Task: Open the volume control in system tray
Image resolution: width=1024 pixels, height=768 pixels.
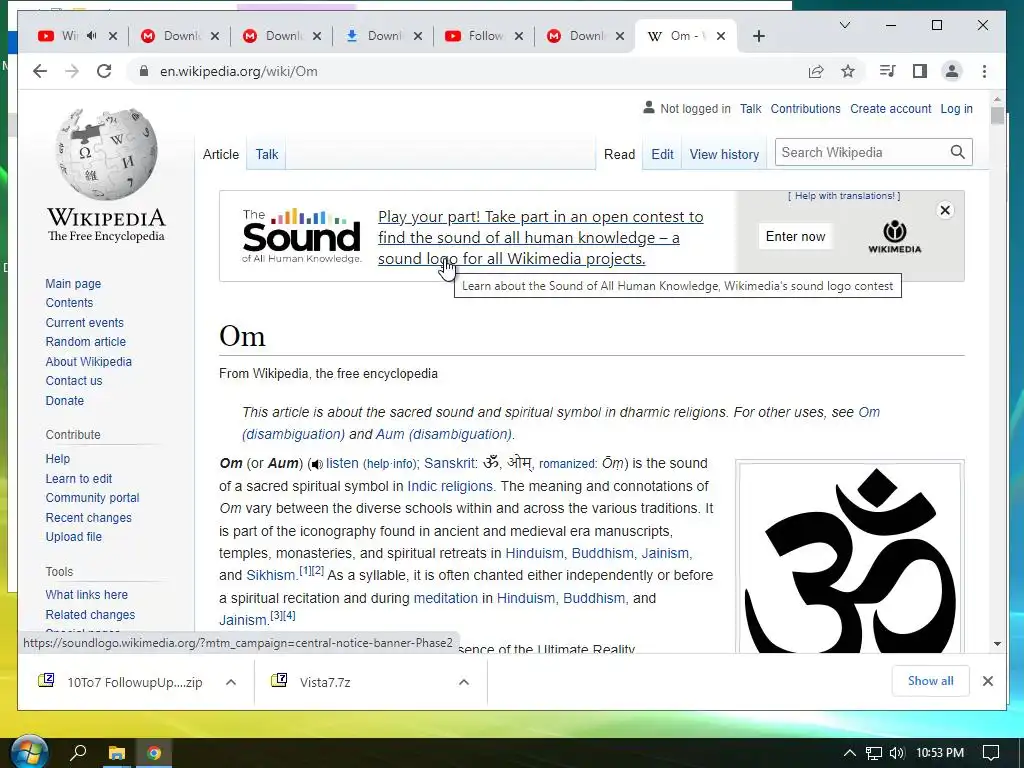Action: click(x=897, y=753)
